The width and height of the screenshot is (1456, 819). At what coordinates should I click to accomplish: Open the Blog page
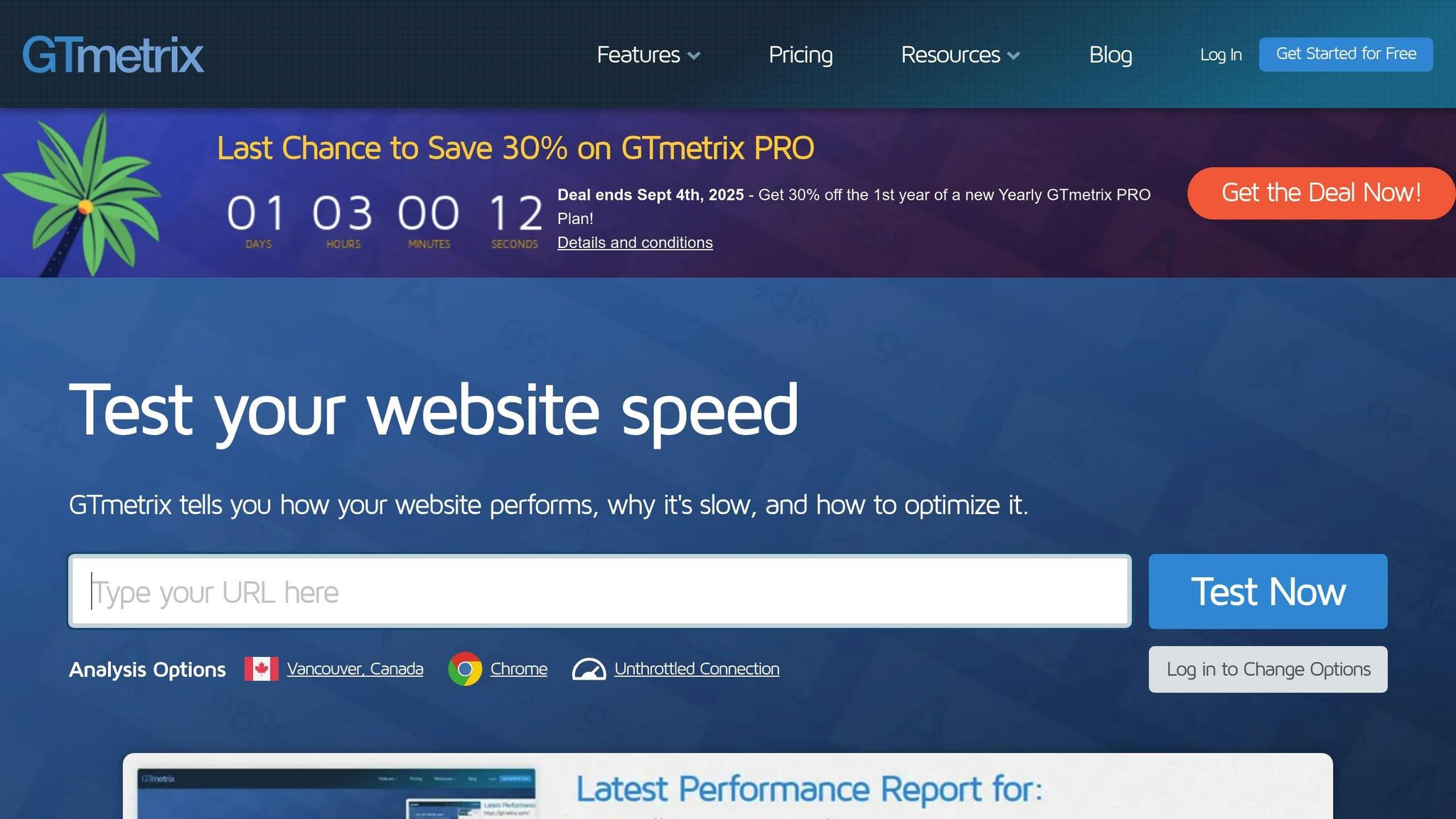coord(1110,55)
